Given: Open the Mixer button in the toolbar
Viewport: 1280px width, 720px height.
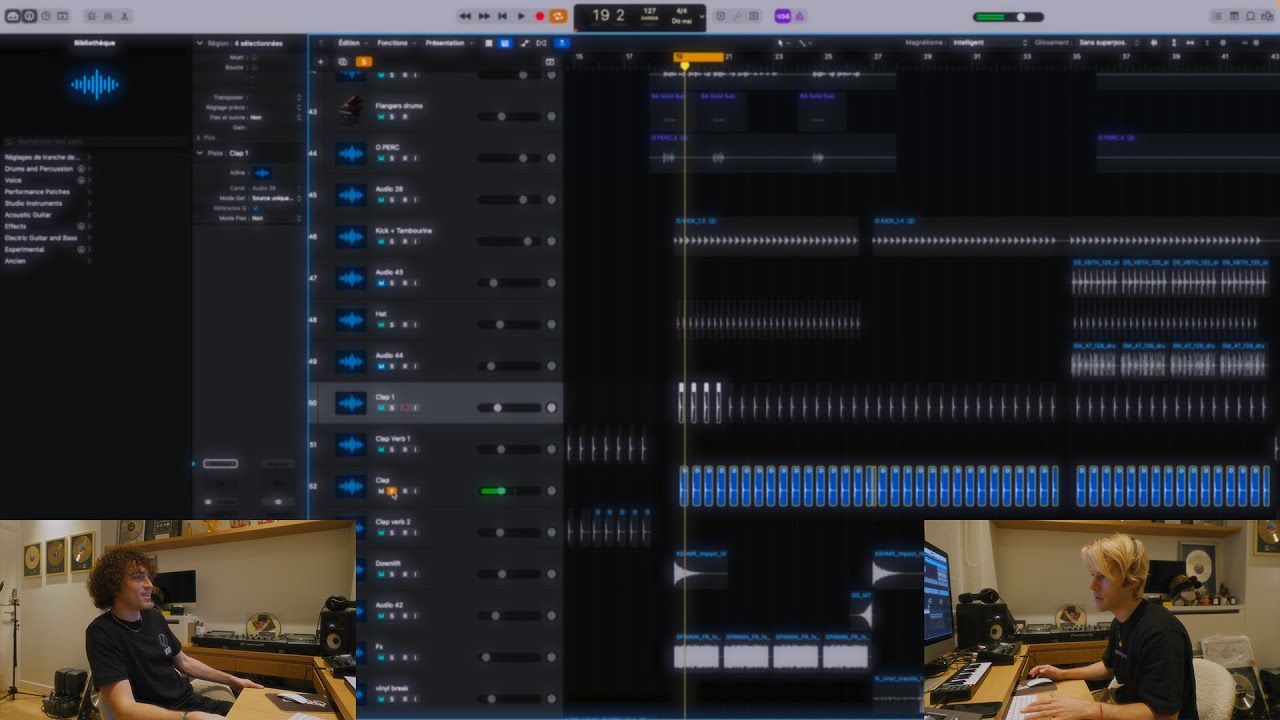Looking at the screenshot, I should click(108, 16).
